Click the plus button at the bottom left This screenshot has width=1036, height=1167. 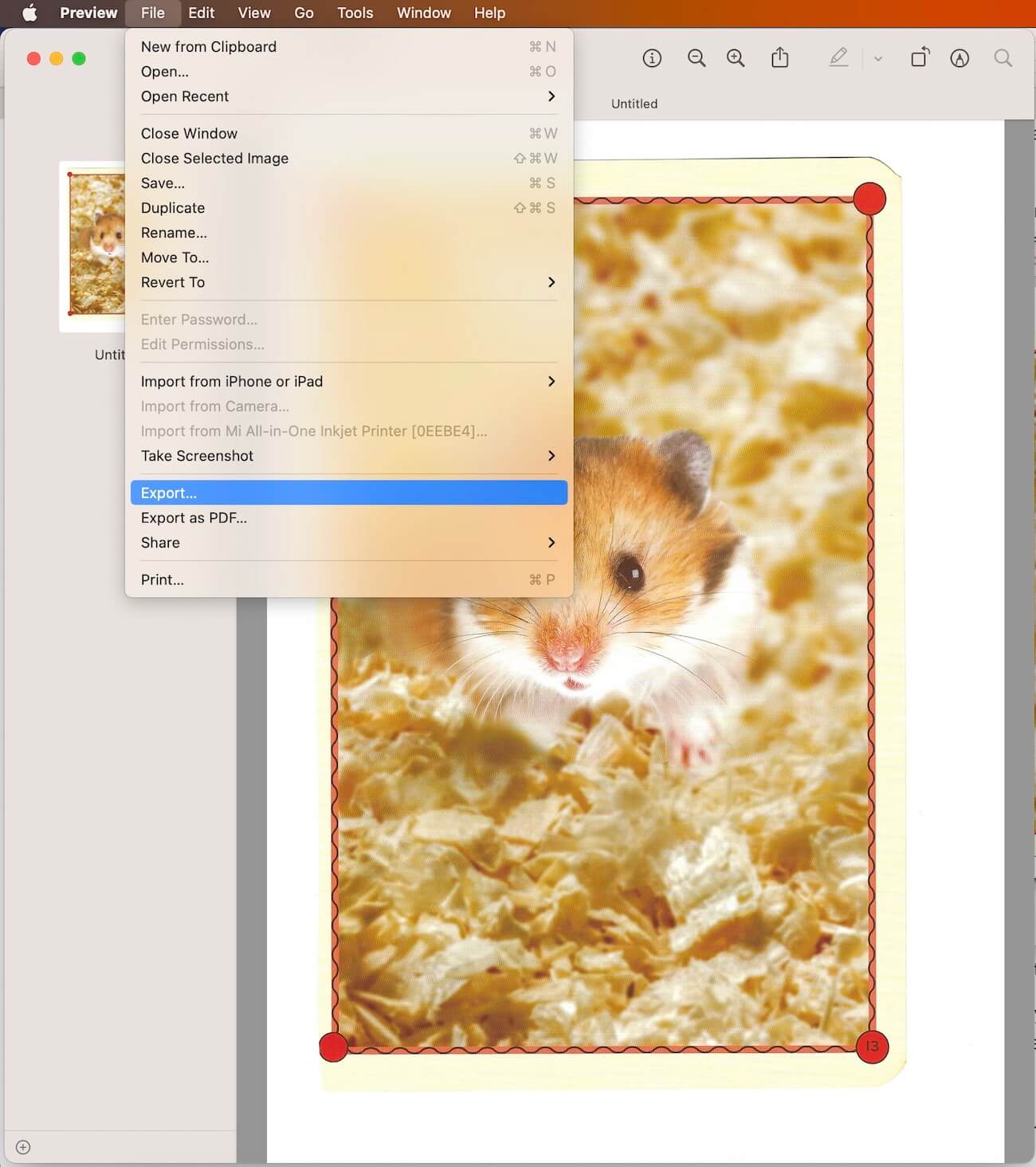[23, 1147]
